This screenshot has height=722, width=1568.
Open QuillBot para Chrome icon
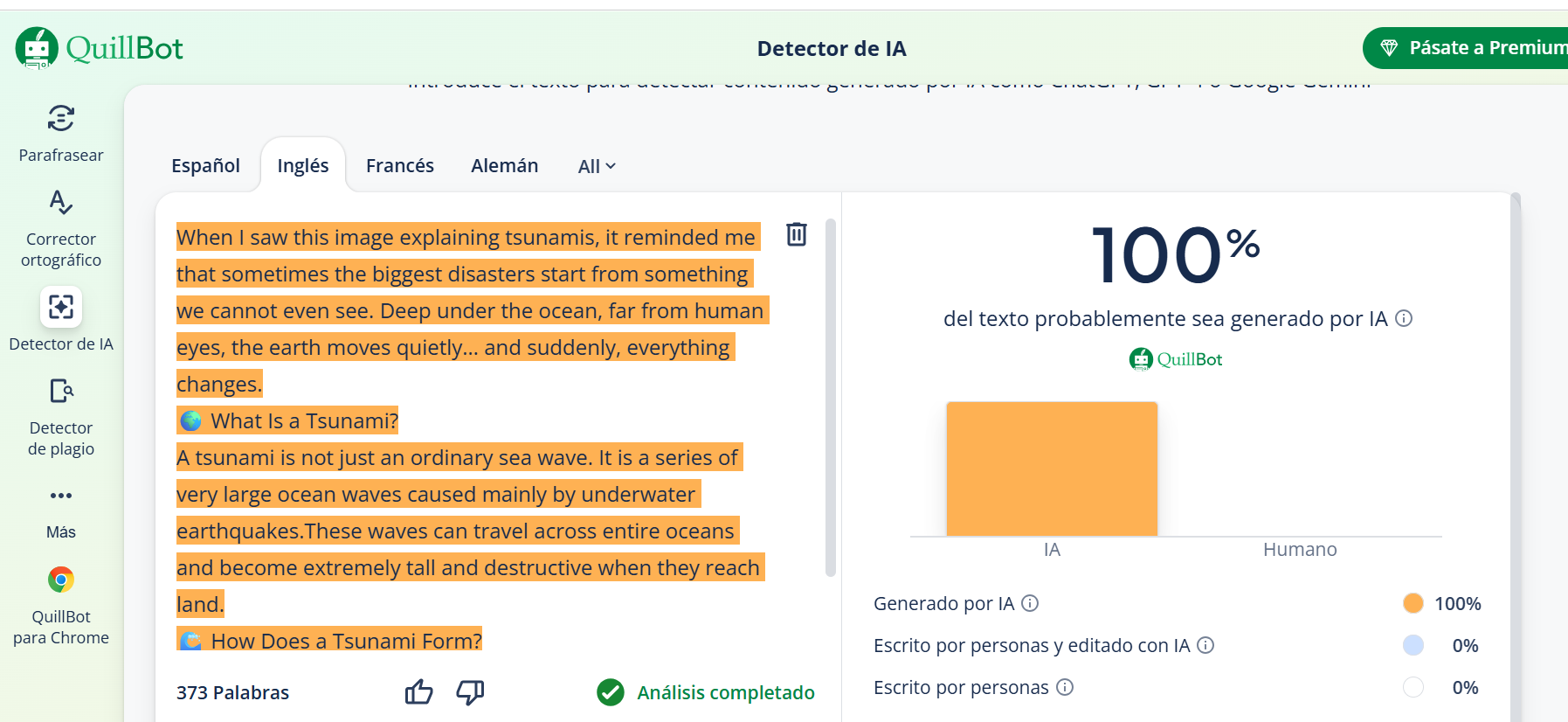tap(61, 580)
